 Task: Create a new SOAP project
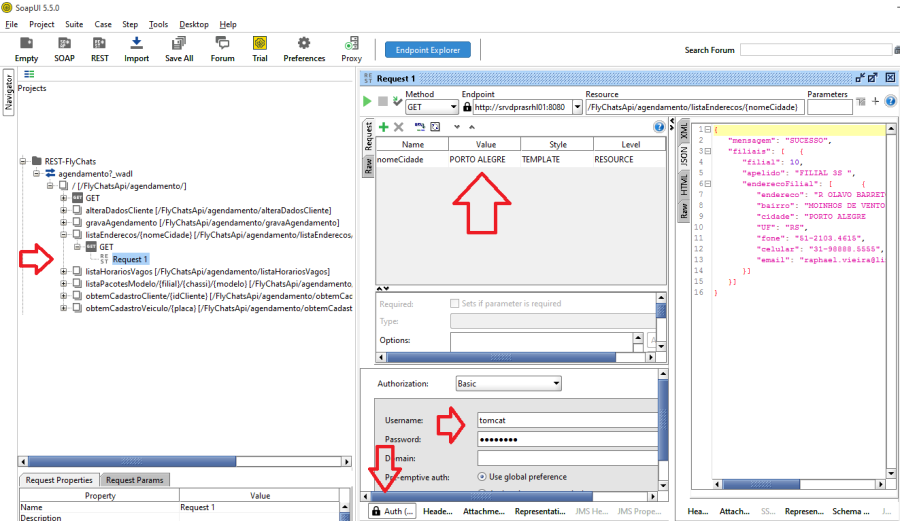(x=64, y=49)
